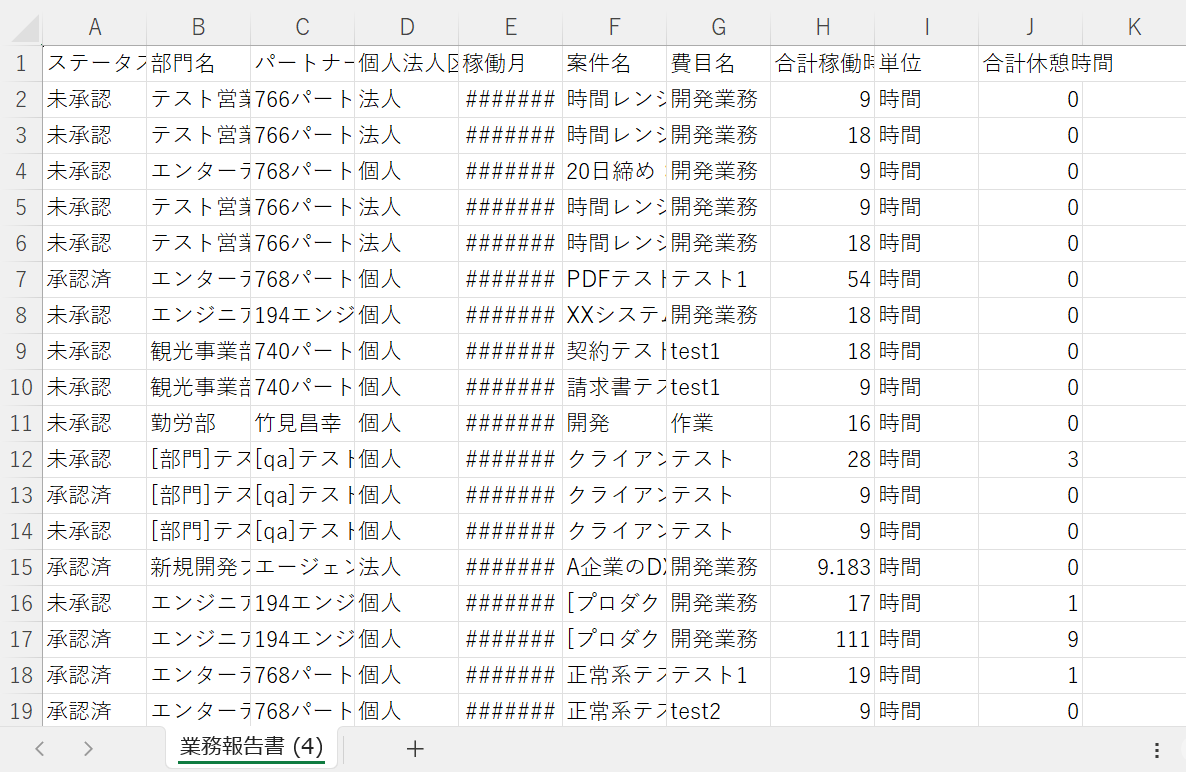Click the select-all corner triangle
The width and height of the screenshot is (1186, 772).
[x=26, y=28]
